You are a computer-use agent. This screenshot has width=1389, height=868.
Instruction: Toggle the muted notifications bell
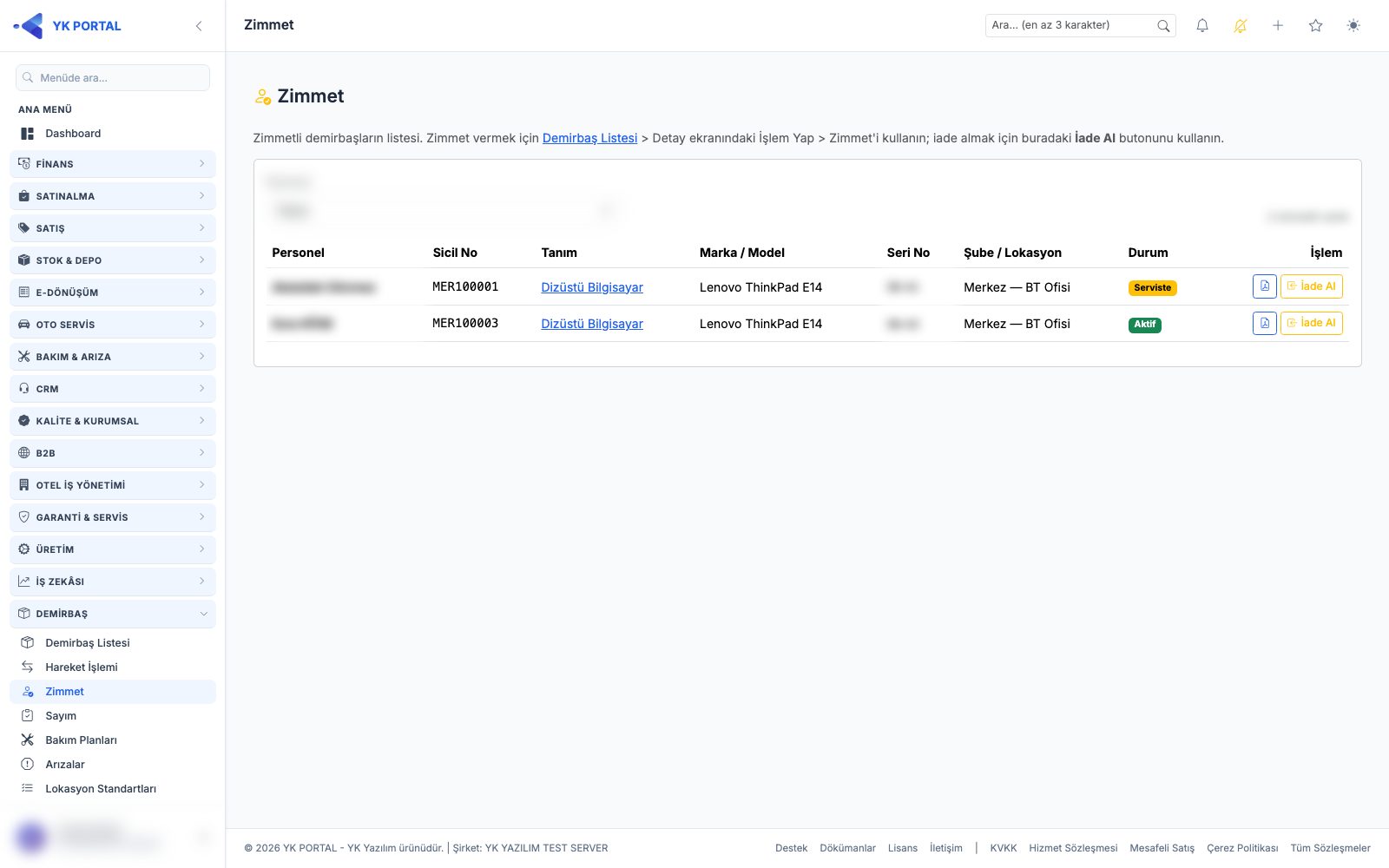pyautogui.click(x=1240, y=26)
